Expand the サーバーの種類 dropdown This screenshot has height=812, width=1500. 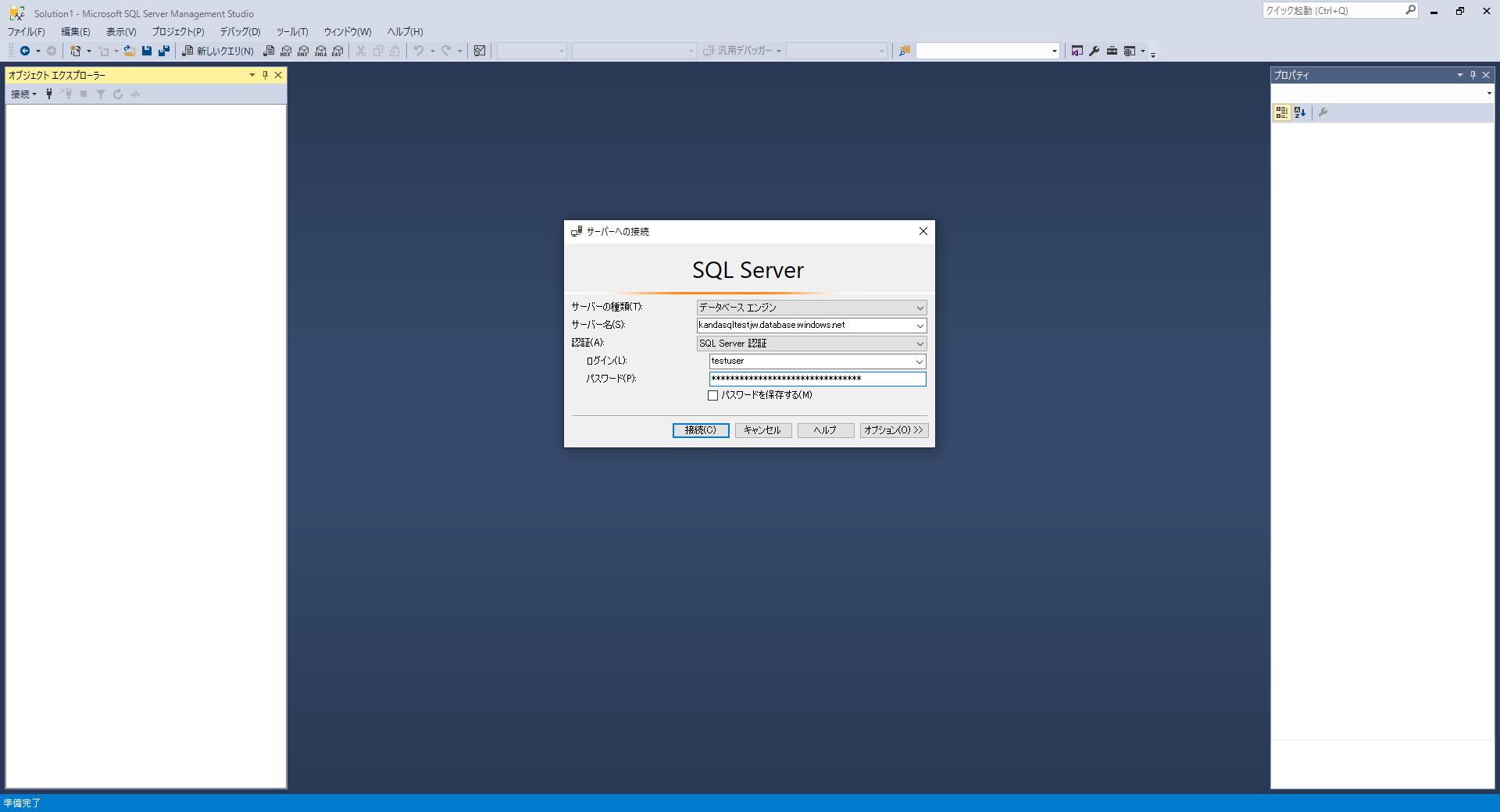pos(920,308)
